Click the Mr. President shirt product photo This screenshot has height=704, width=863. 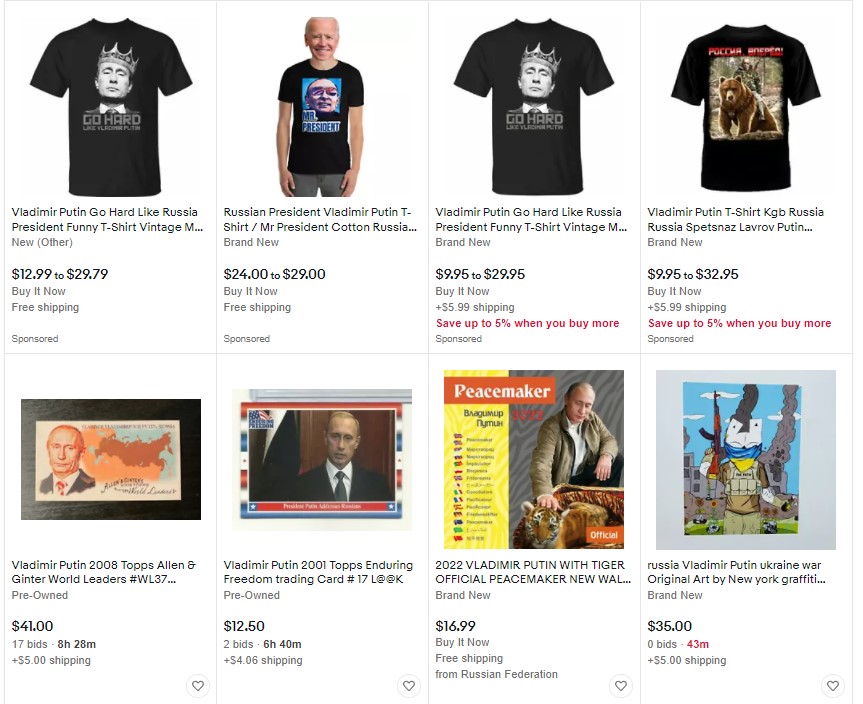(x=321, y=107)
